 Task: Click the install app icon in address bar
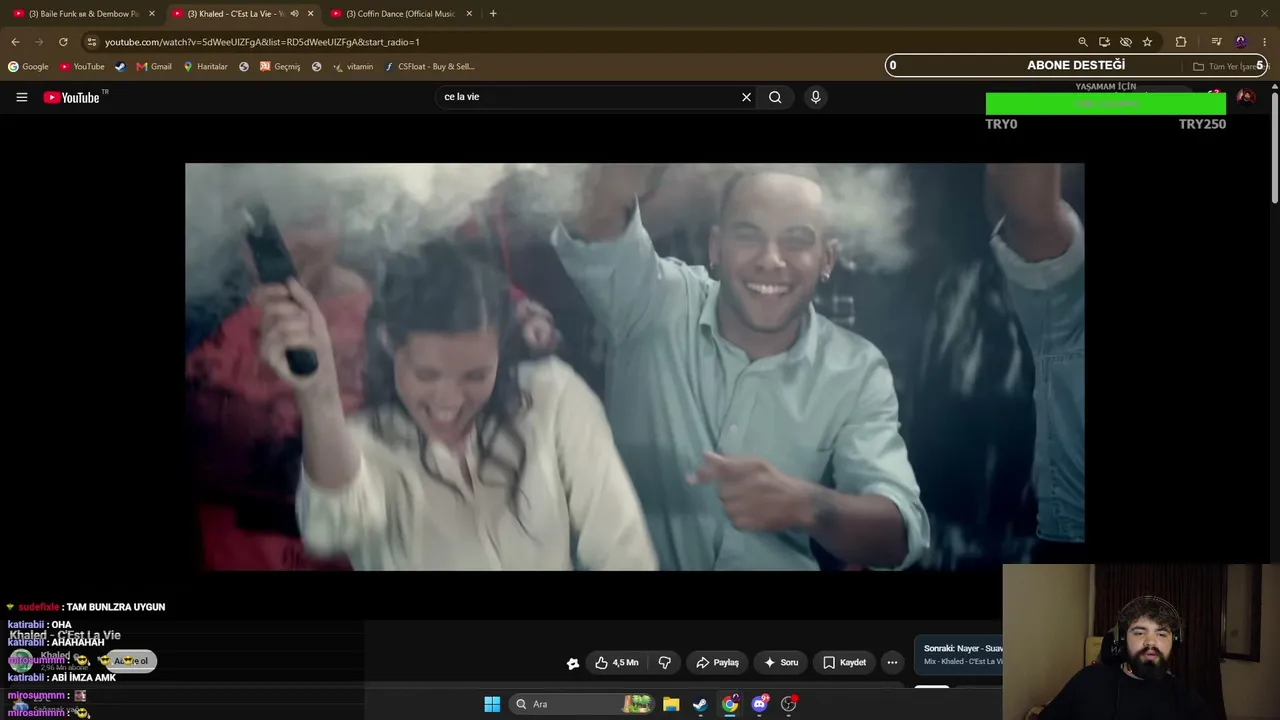tap(1104, 42)
